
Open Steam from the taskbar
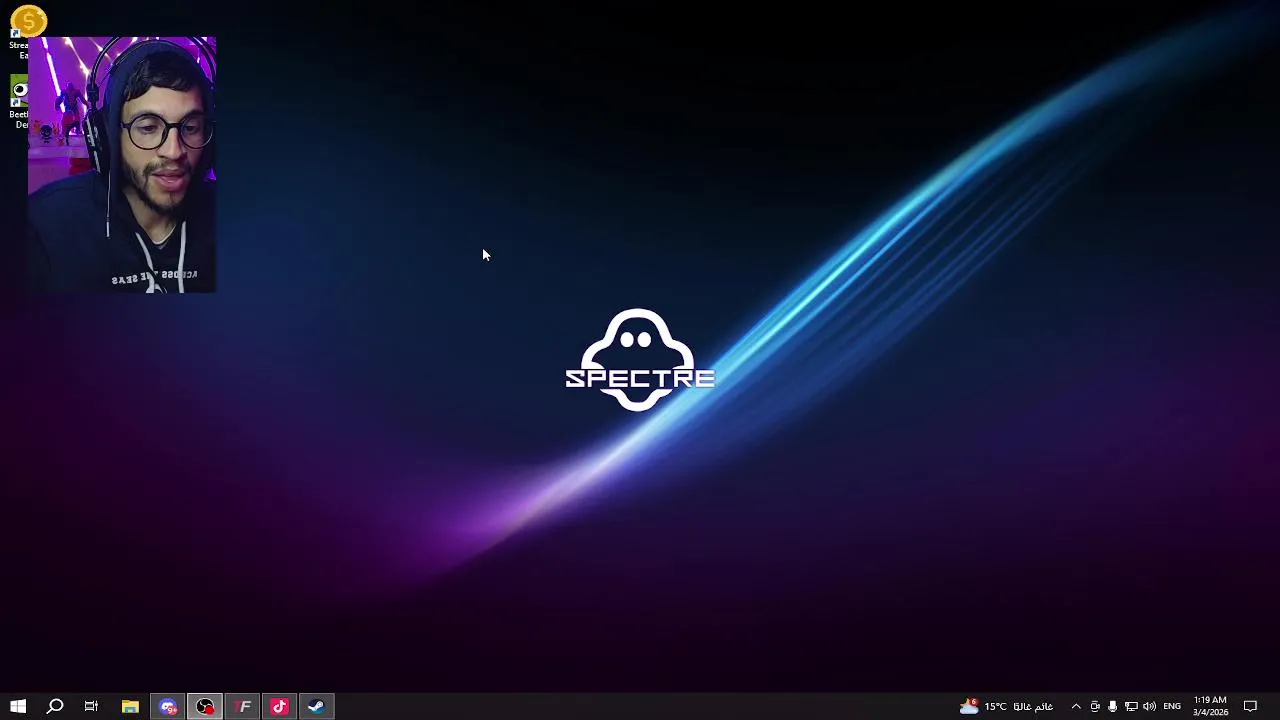316,707
